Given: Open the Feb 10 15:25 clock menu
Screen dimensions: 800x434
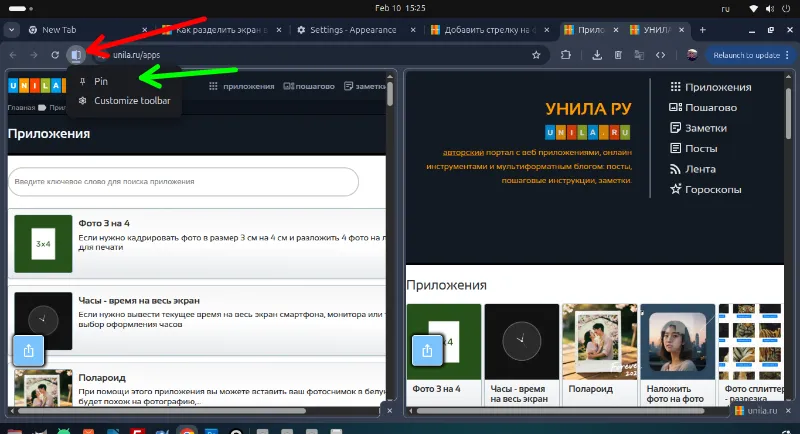Looking at the screenshot, I should (400, 8).
